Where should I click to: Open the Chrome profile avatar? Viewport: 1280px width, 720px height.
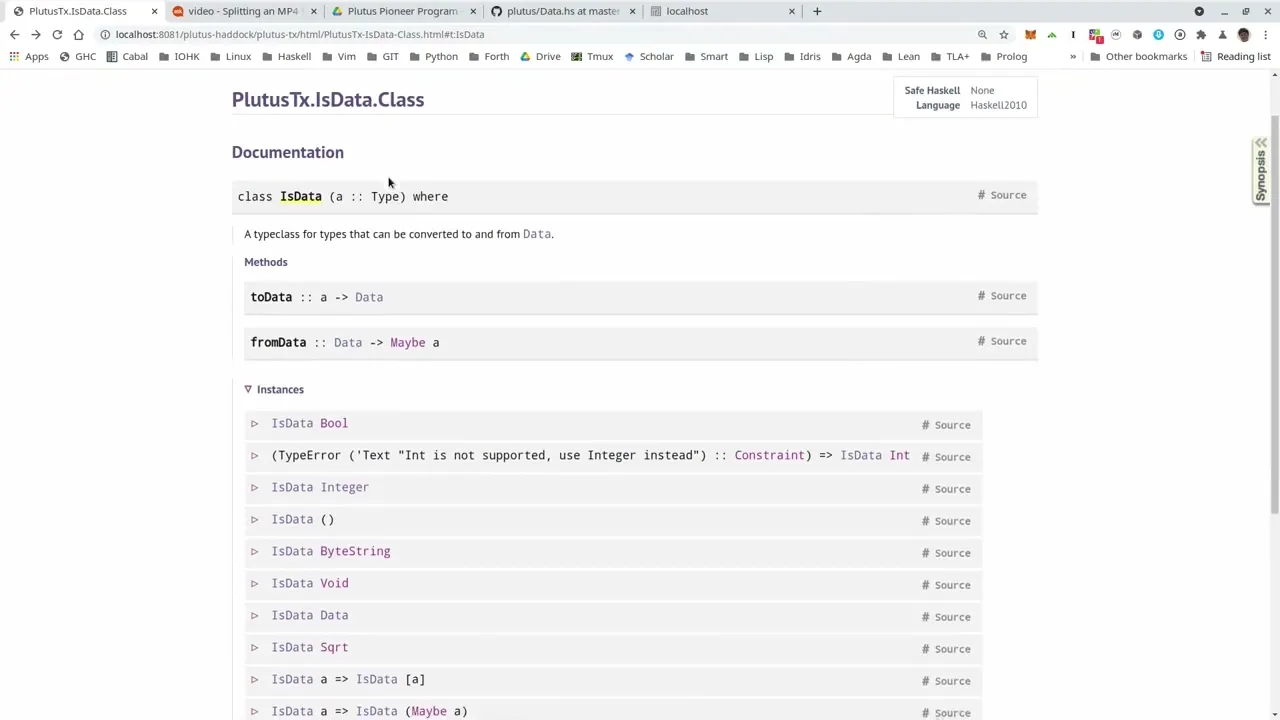(1245, 34)
